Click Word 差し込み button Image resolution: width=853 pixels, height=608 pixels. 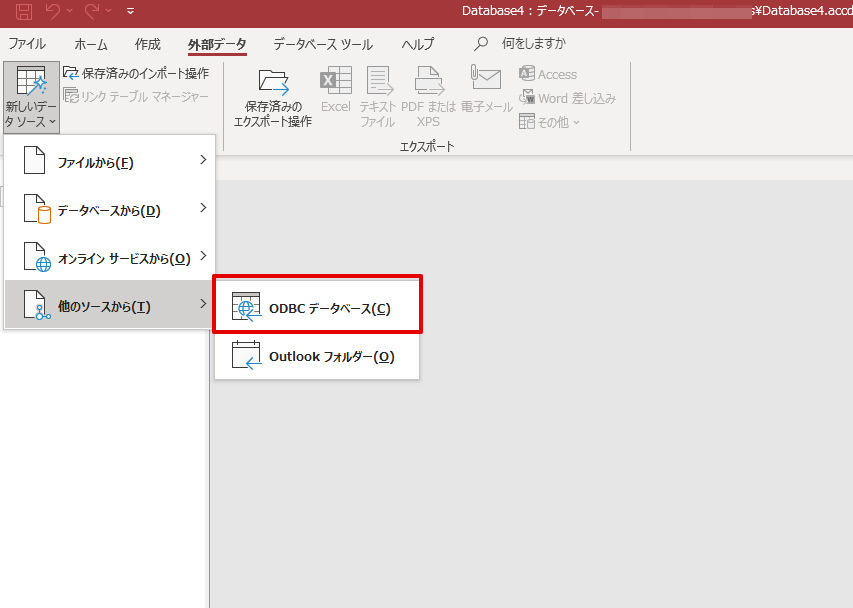click(x=567, y=98)
